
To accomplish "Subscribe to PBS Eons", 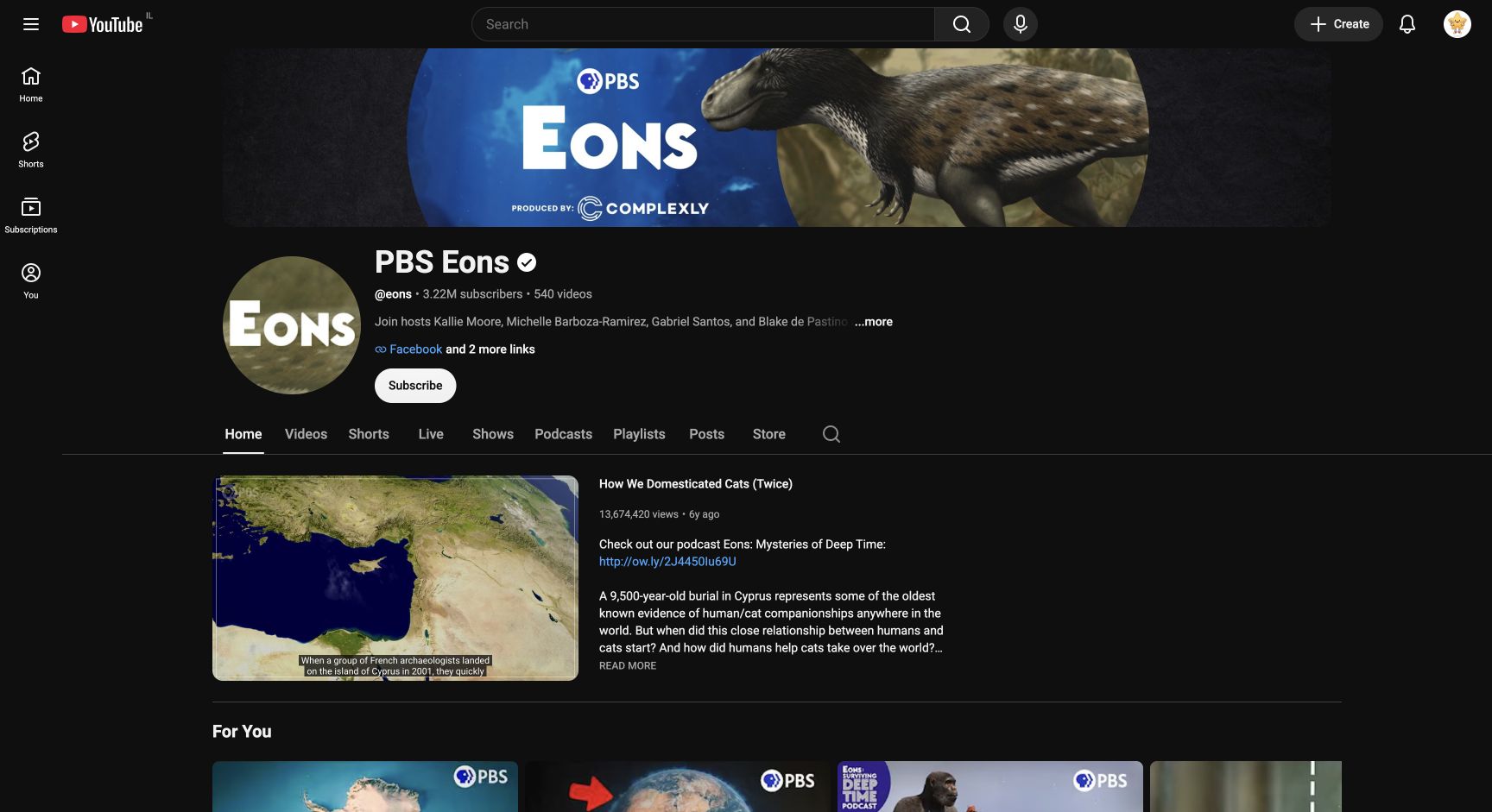I will 415,386.
